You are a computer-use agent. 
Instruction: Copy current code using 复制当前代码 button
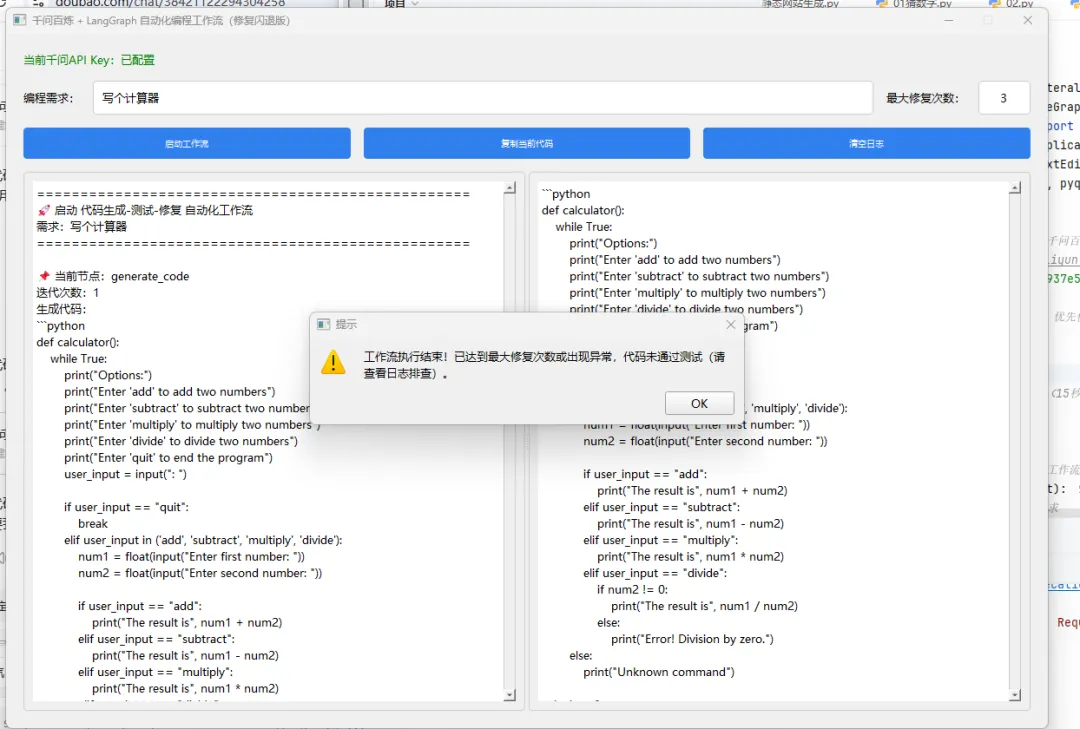click(x=526, y=143)
